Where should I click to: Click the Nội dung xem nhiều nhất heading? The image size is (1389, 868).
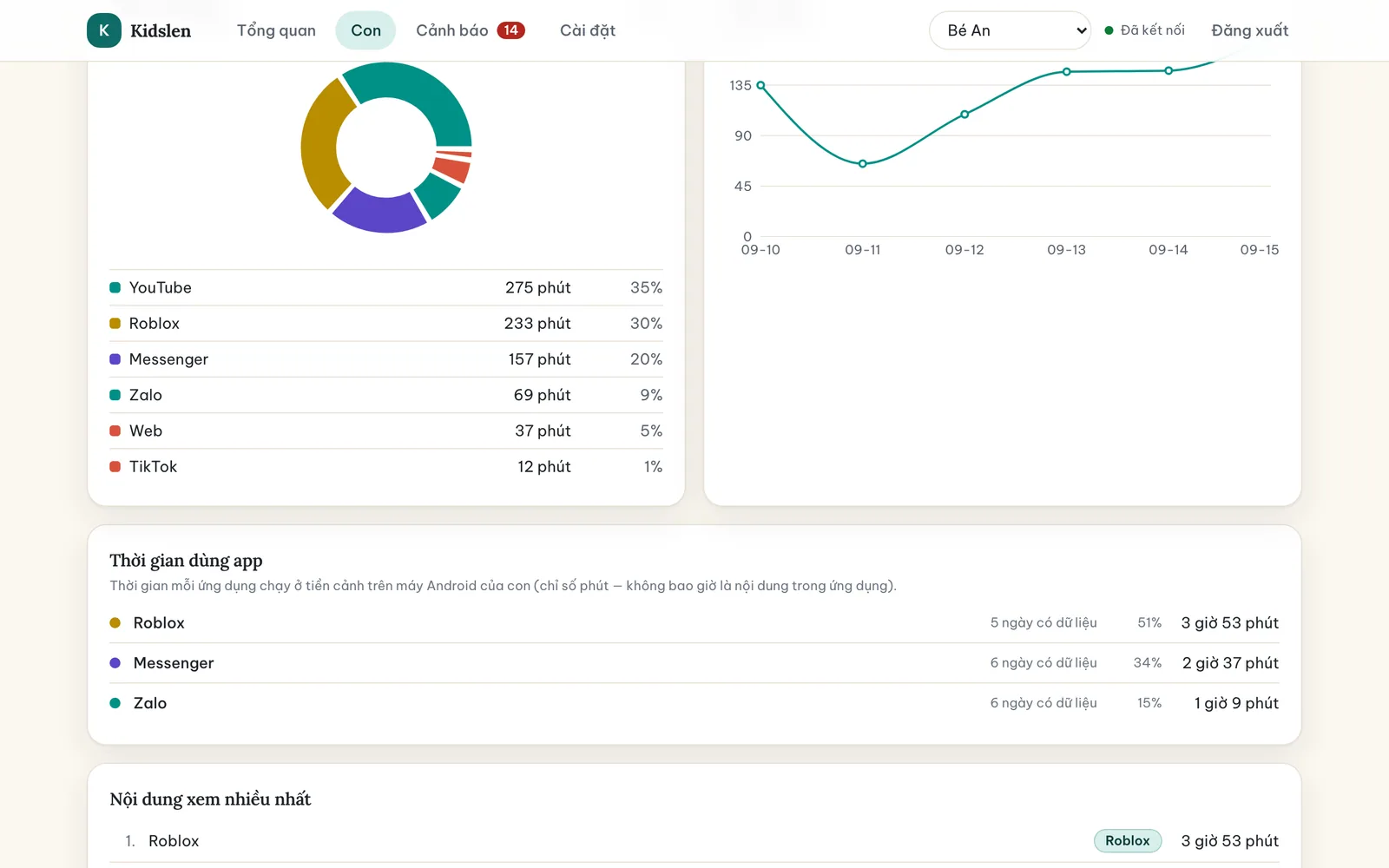(210, 799)
